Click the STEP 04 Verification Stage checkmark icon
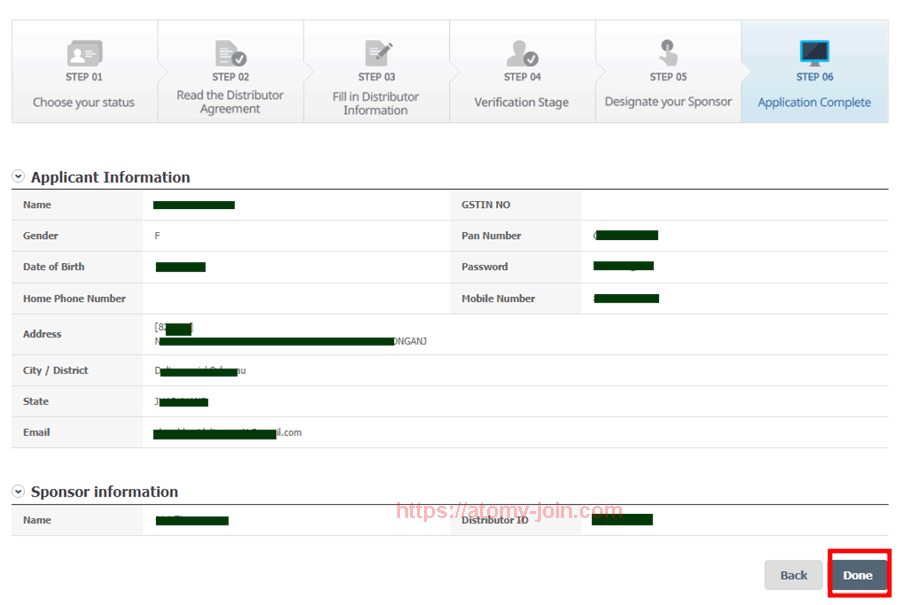This screenshot has height=605, width=900. click(521, 54)
